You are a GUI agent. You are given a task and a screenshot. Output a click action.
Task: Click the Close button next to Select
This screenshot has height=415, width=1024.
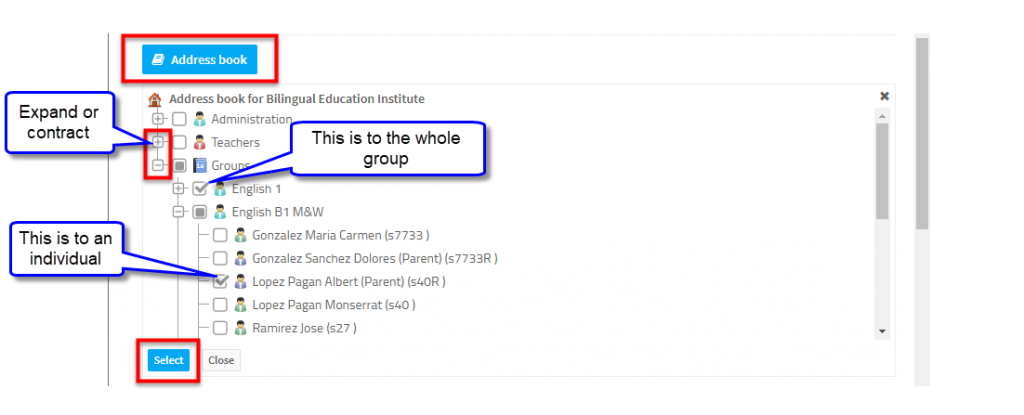[221, 360]
